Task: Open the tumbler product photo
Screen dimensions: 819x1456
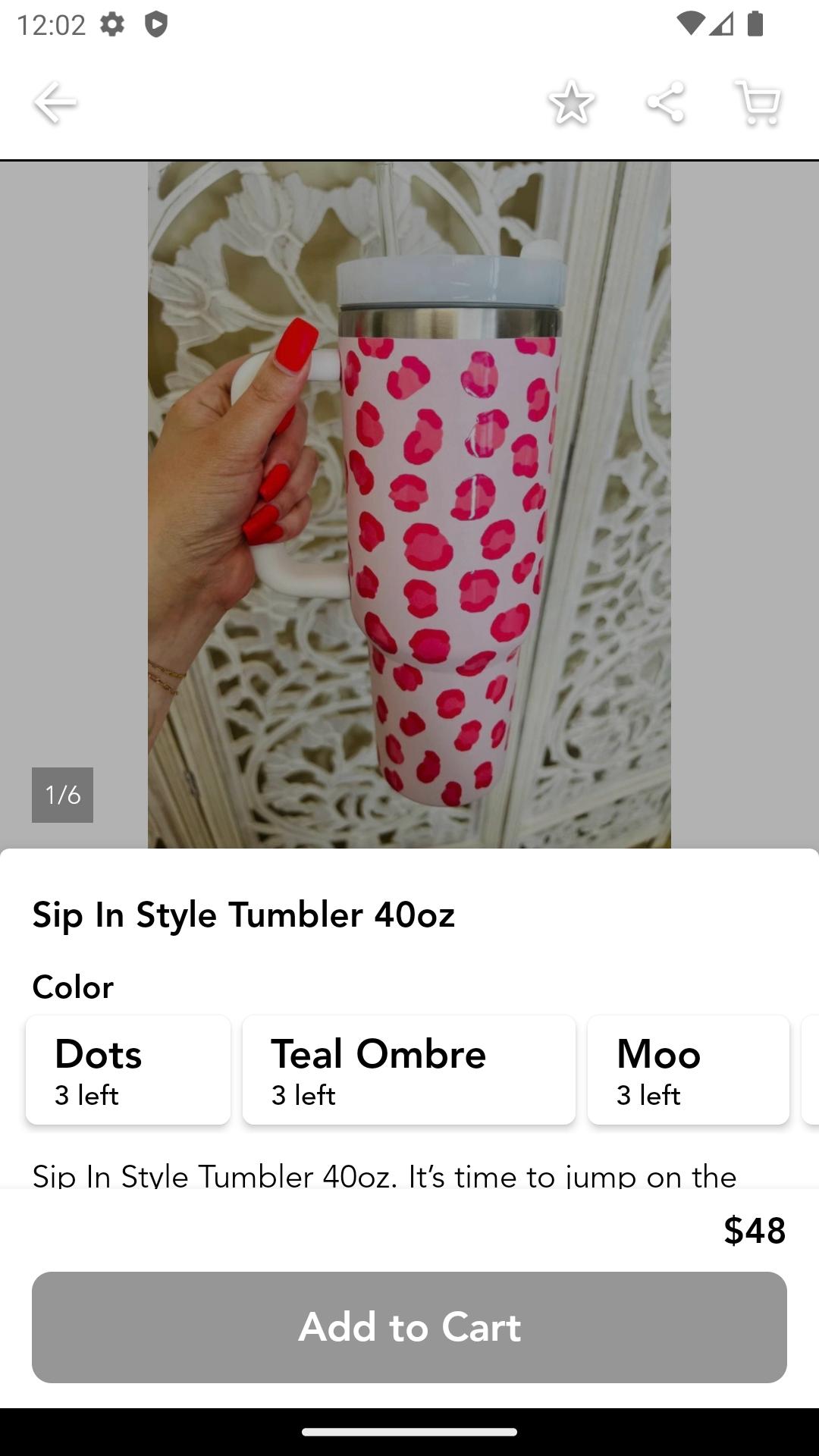Action: pyautogui.click(x=409, y=504)
